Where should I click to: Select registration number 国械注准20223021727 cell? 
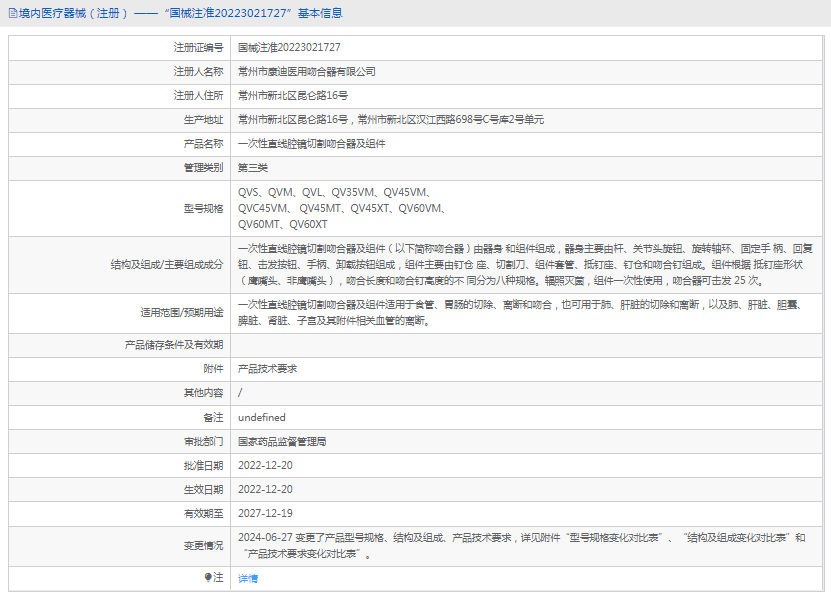tap(289, 47)
